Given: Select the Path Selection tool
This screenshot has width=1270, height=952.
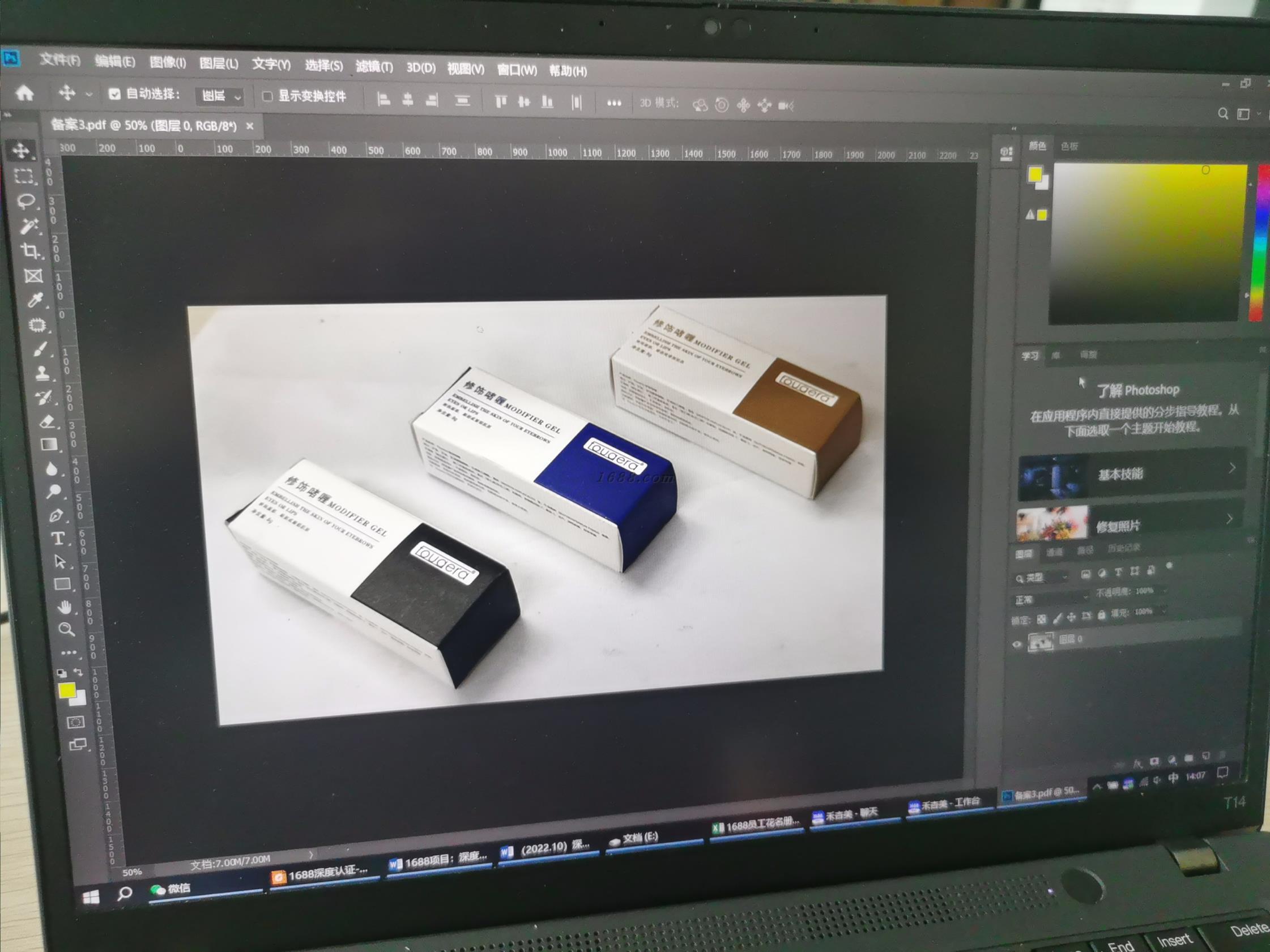Looking at the screenshot, I should 60,561.
